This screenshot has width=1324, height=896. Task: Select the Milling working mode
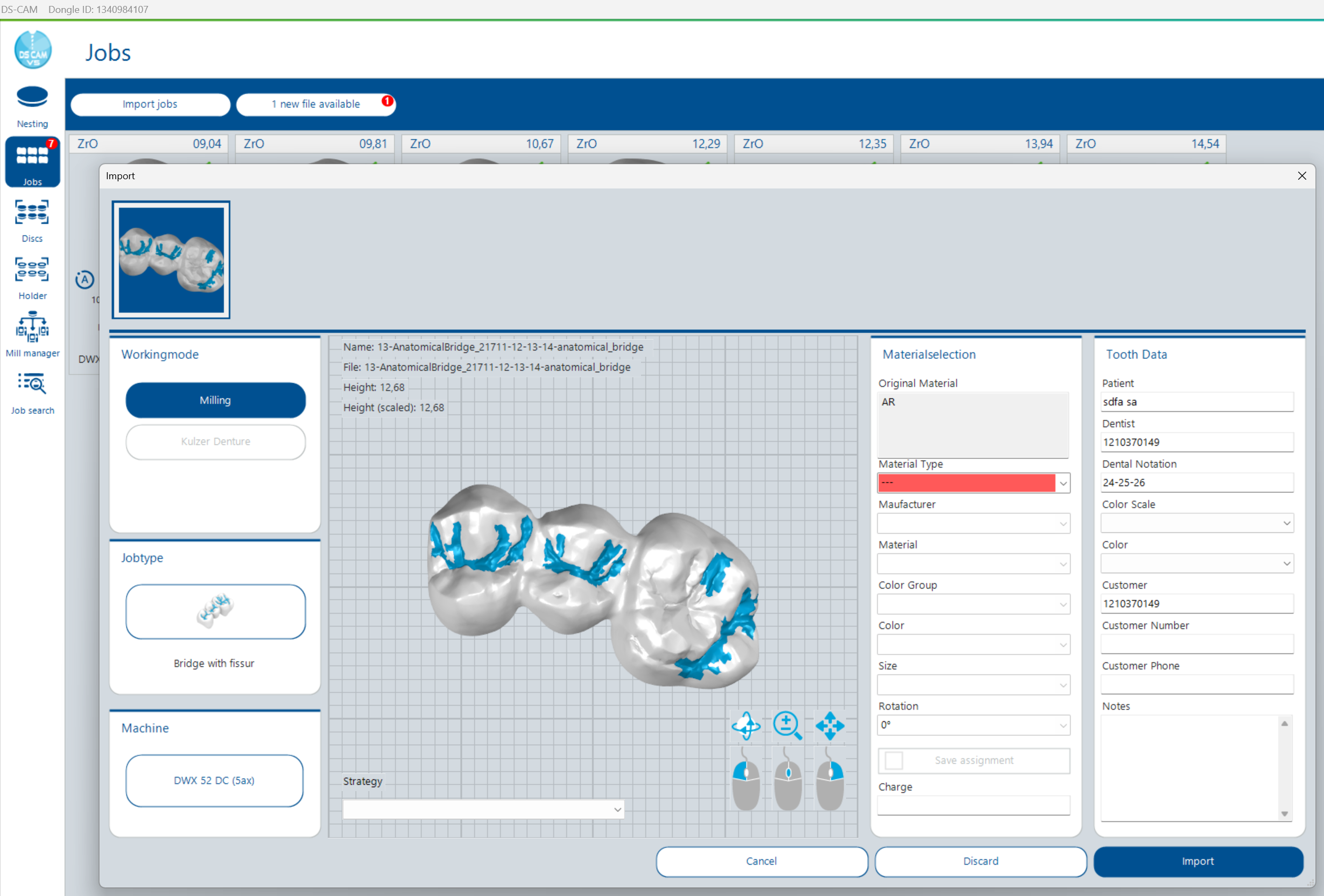tap(215, 400)
